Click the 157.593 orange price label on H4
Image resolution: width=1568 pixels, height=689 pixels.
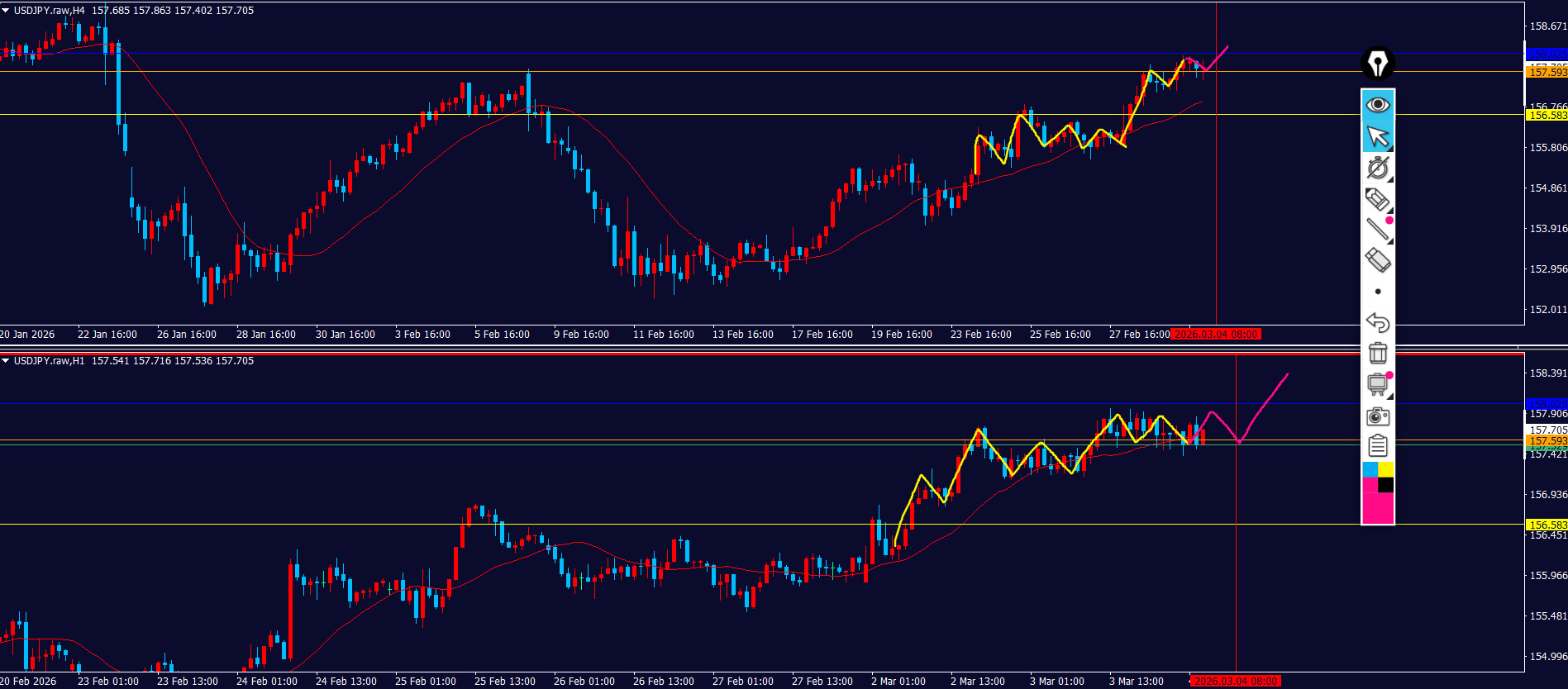click(x=1547, y=73)
